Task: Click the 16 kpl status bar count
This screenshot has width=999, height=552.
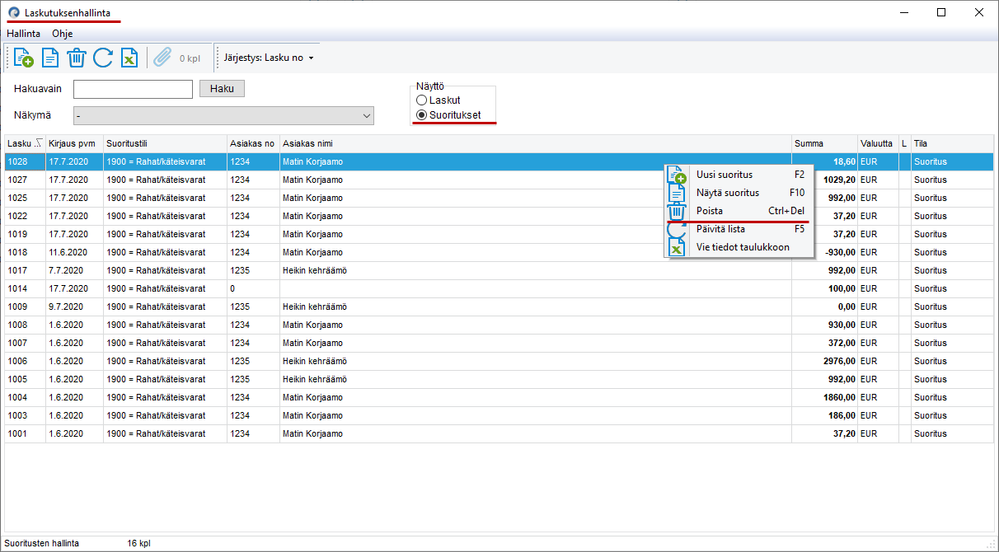Action: click(x=139, y=544)
